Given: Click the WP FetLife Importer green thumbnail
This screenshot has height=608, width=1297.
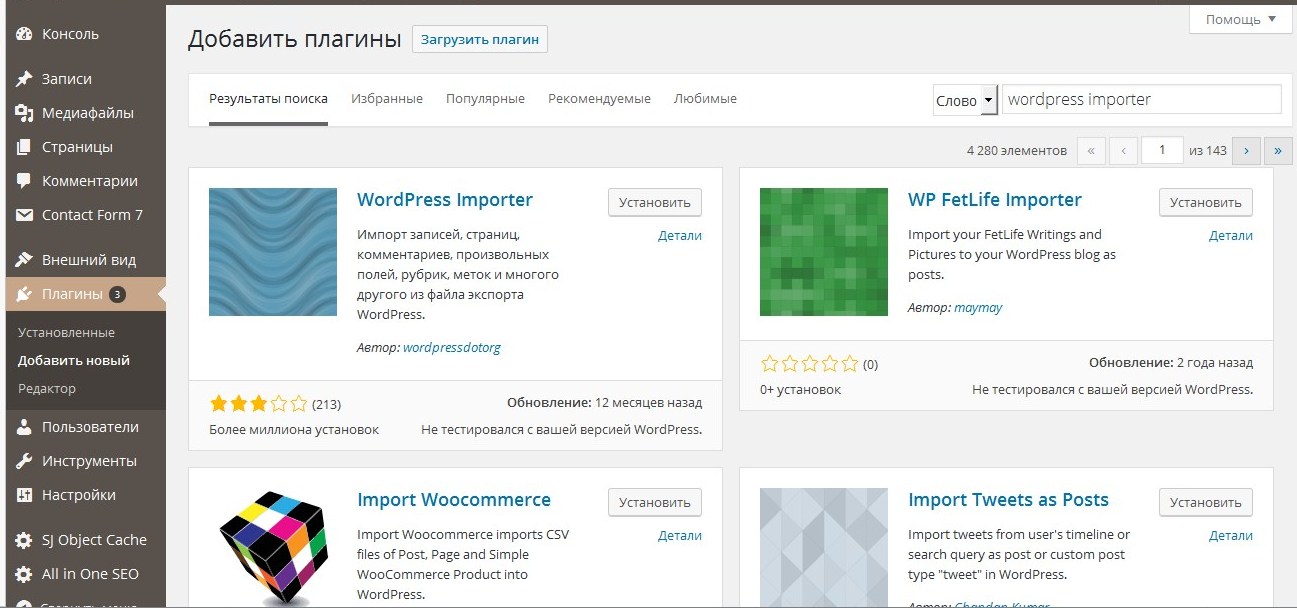Looking at the screenshot, I should pyautogui.click(x=824, y=252).
